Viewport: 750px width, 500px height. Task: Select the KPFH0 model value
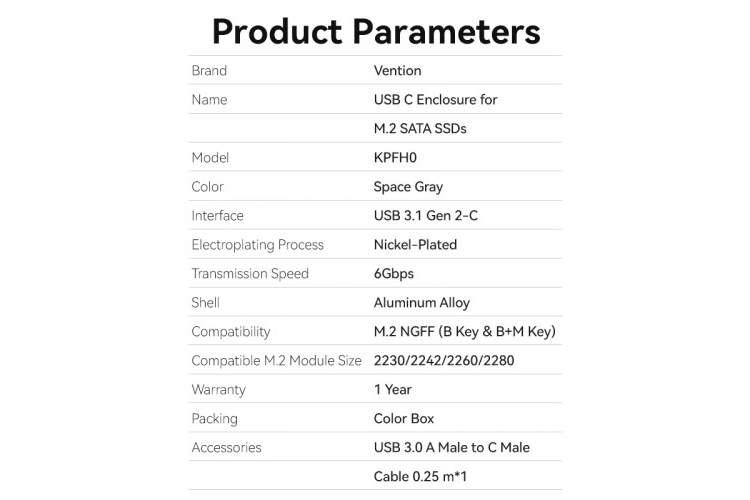(395, 158)
